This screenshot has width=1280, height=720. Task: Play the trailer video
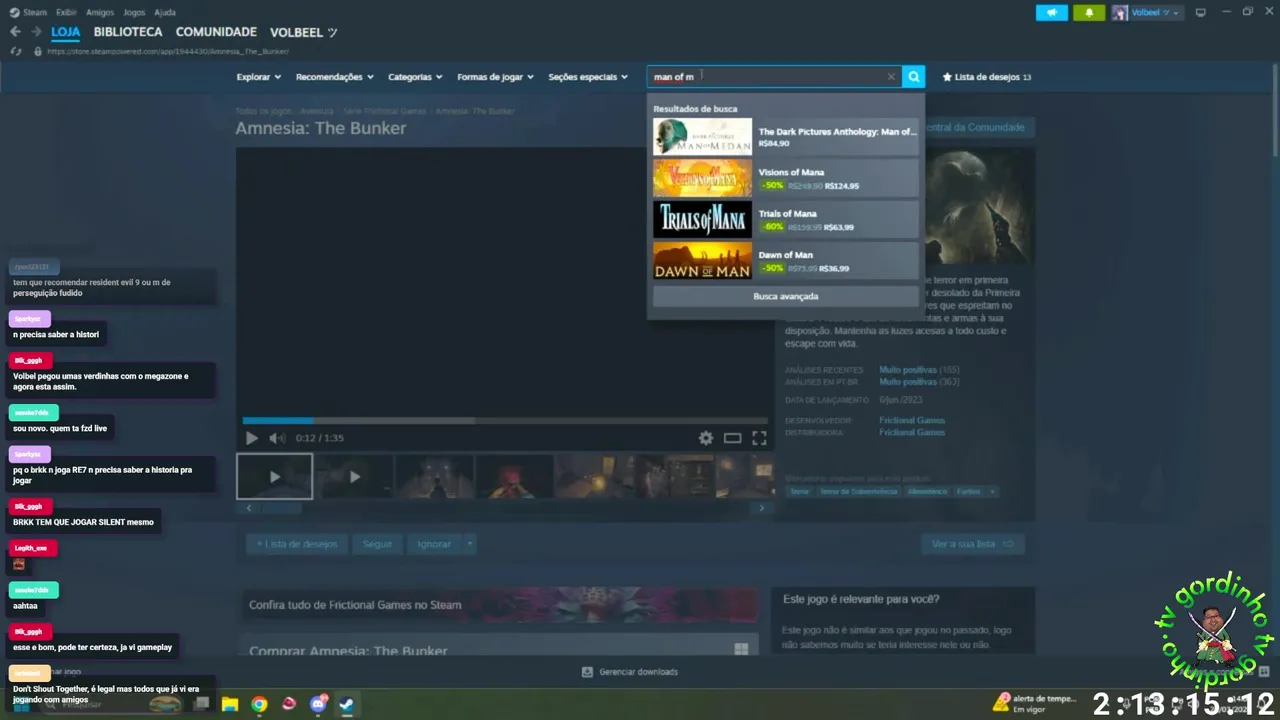pos(251,438)
